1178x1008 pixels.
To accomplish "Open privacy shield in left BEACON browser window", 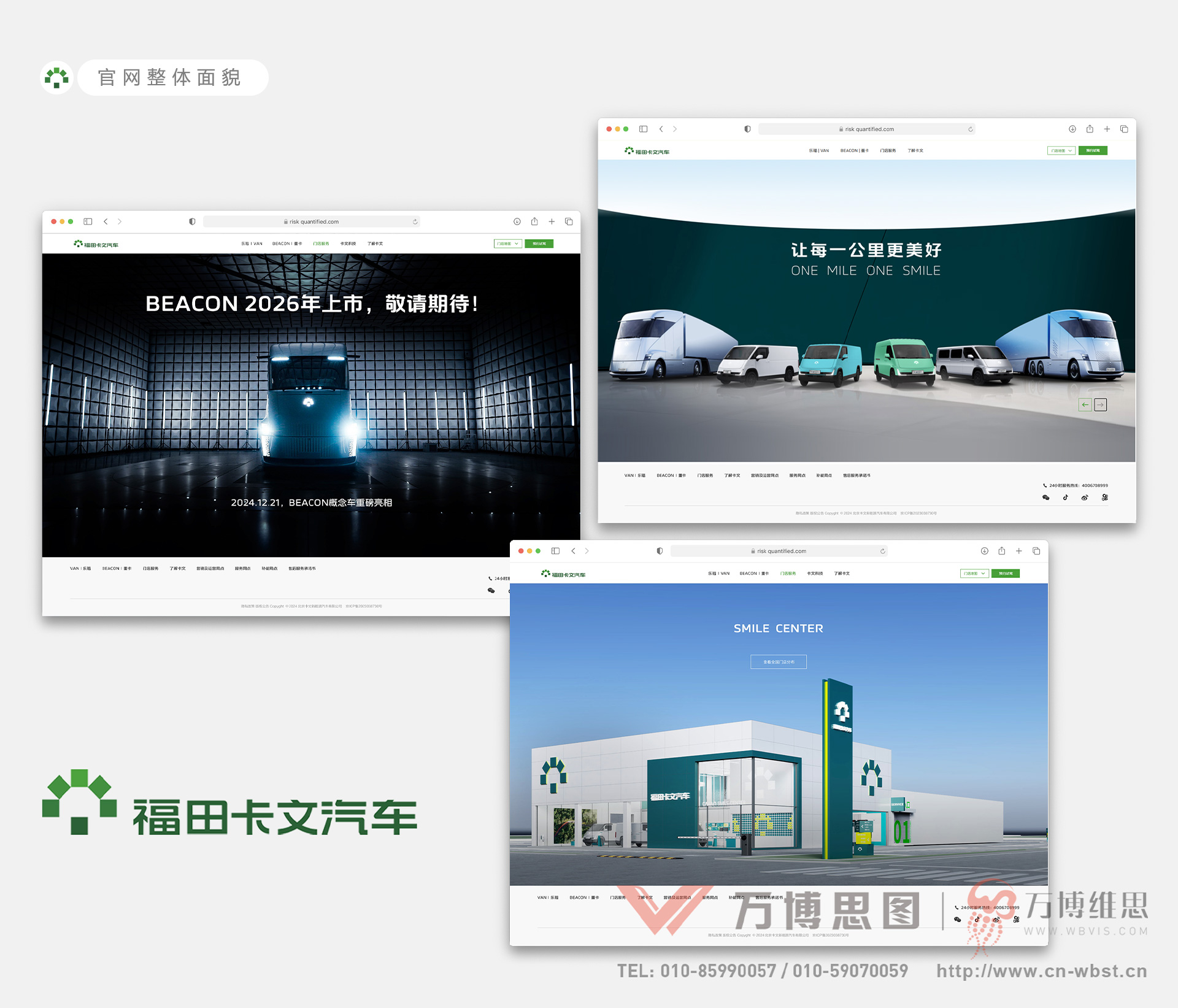I will [x=192, y=221].
